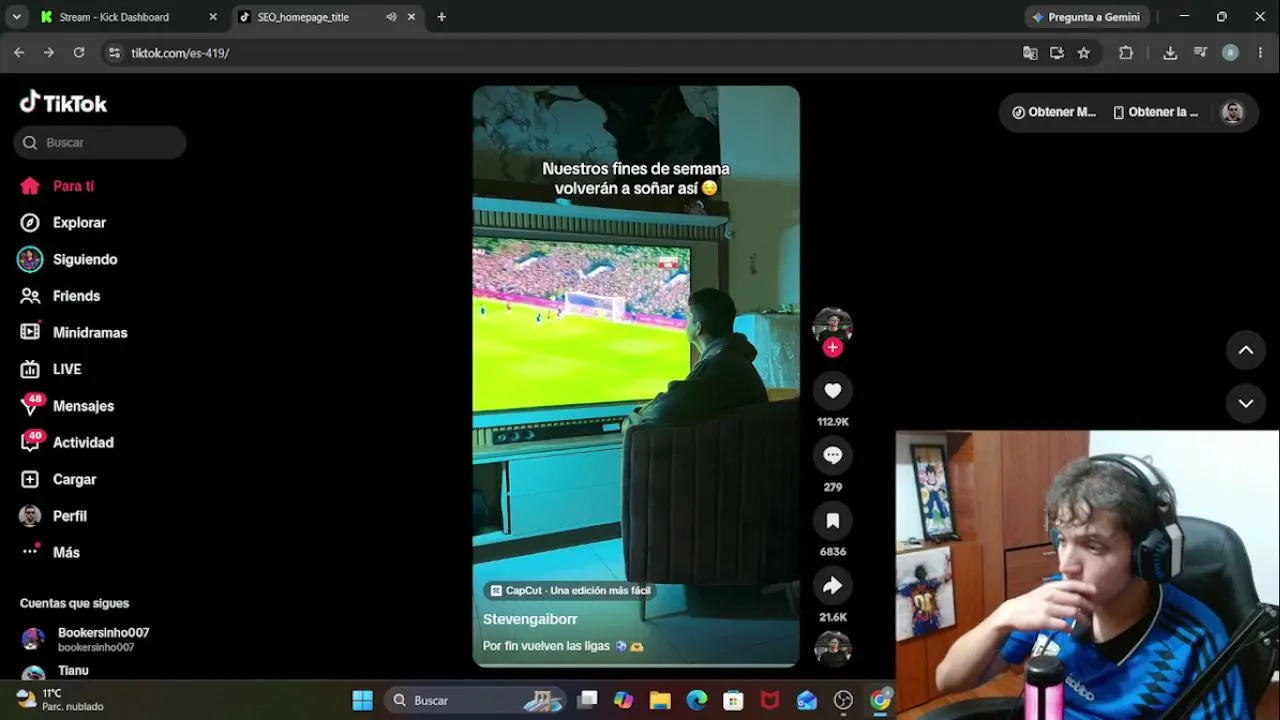
Task: Open Mensajes with 48 unread
Action: click(x=67, y=406)
